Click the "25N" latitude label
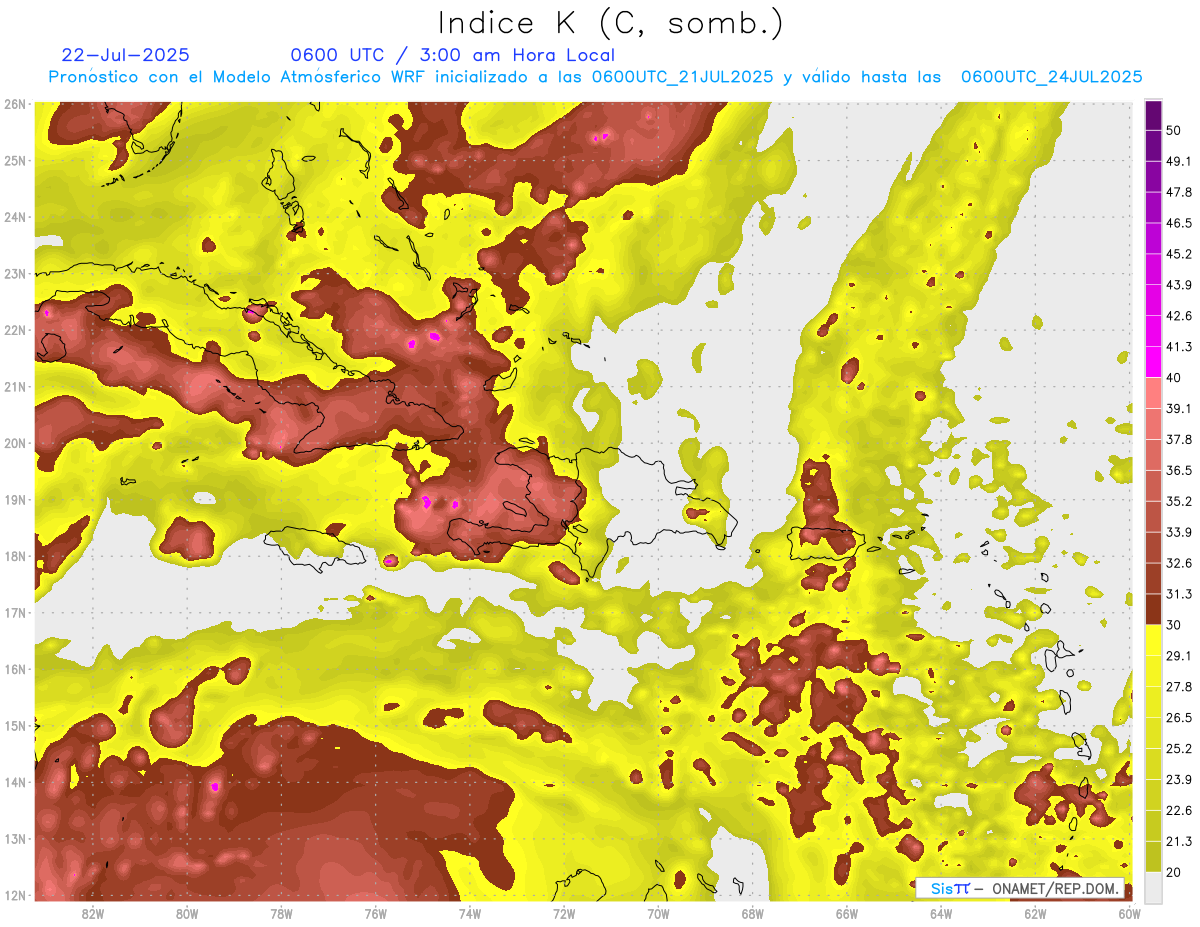 (15, 161)
